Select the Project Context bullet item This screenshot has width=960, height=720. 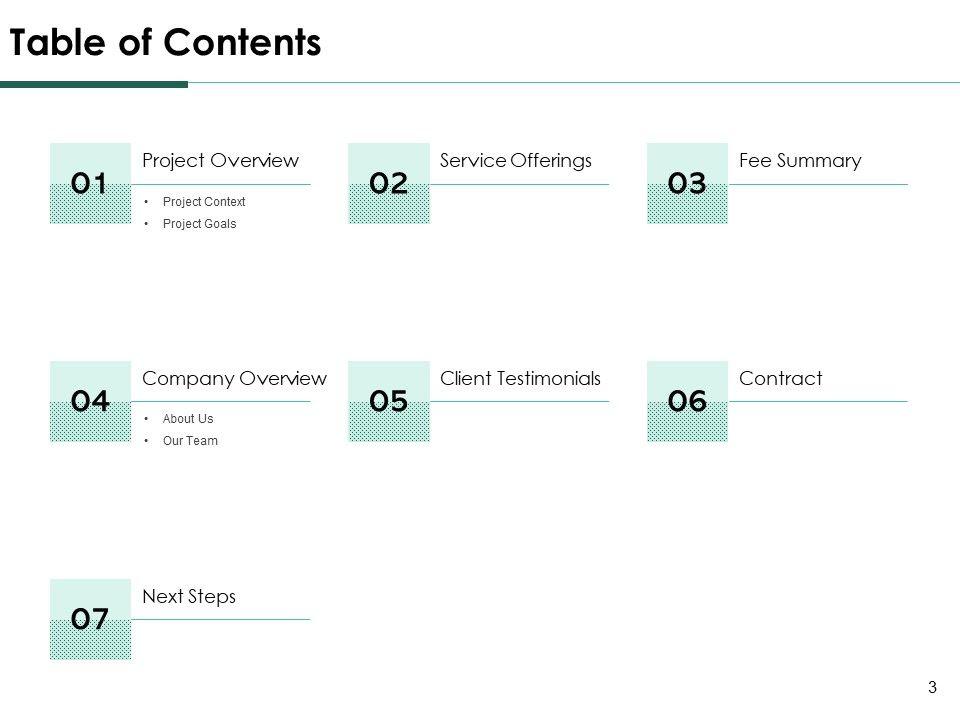203,202
